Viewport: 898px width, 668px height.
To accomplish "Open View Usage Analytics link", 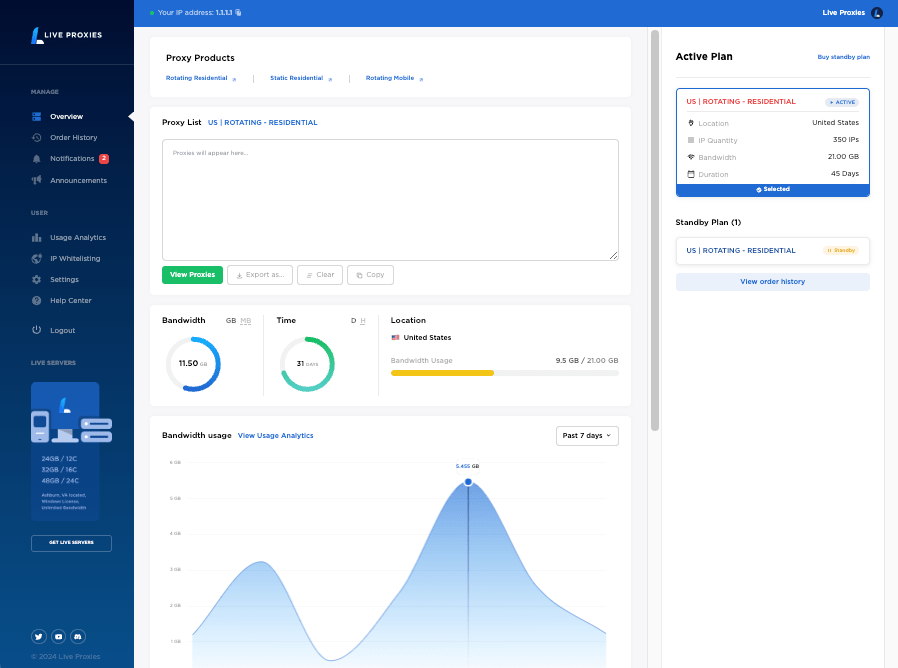I will click(x=275, y=436).
